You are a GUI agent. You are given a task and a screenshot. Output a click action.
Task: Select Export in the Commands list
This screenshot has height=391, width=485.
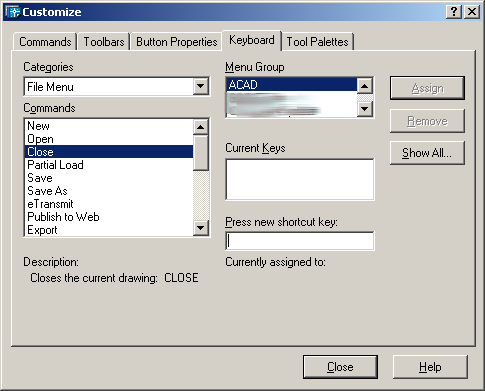[x=109, y=230]
